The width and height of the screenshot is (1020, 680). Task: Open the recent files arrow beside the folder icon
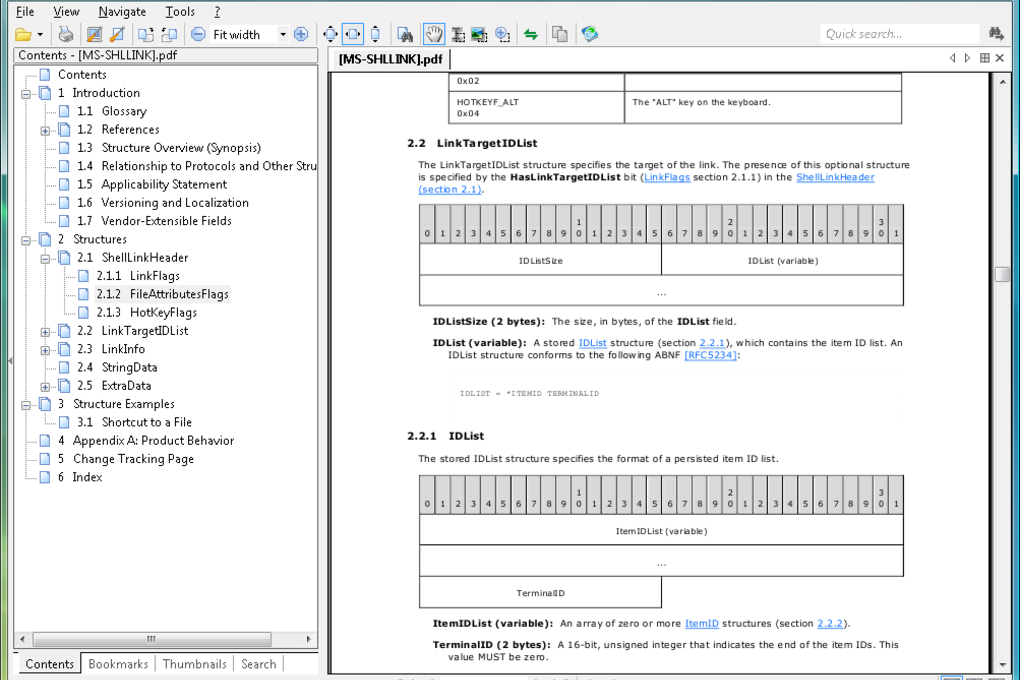pyautogui.click(x=40, y=34)
